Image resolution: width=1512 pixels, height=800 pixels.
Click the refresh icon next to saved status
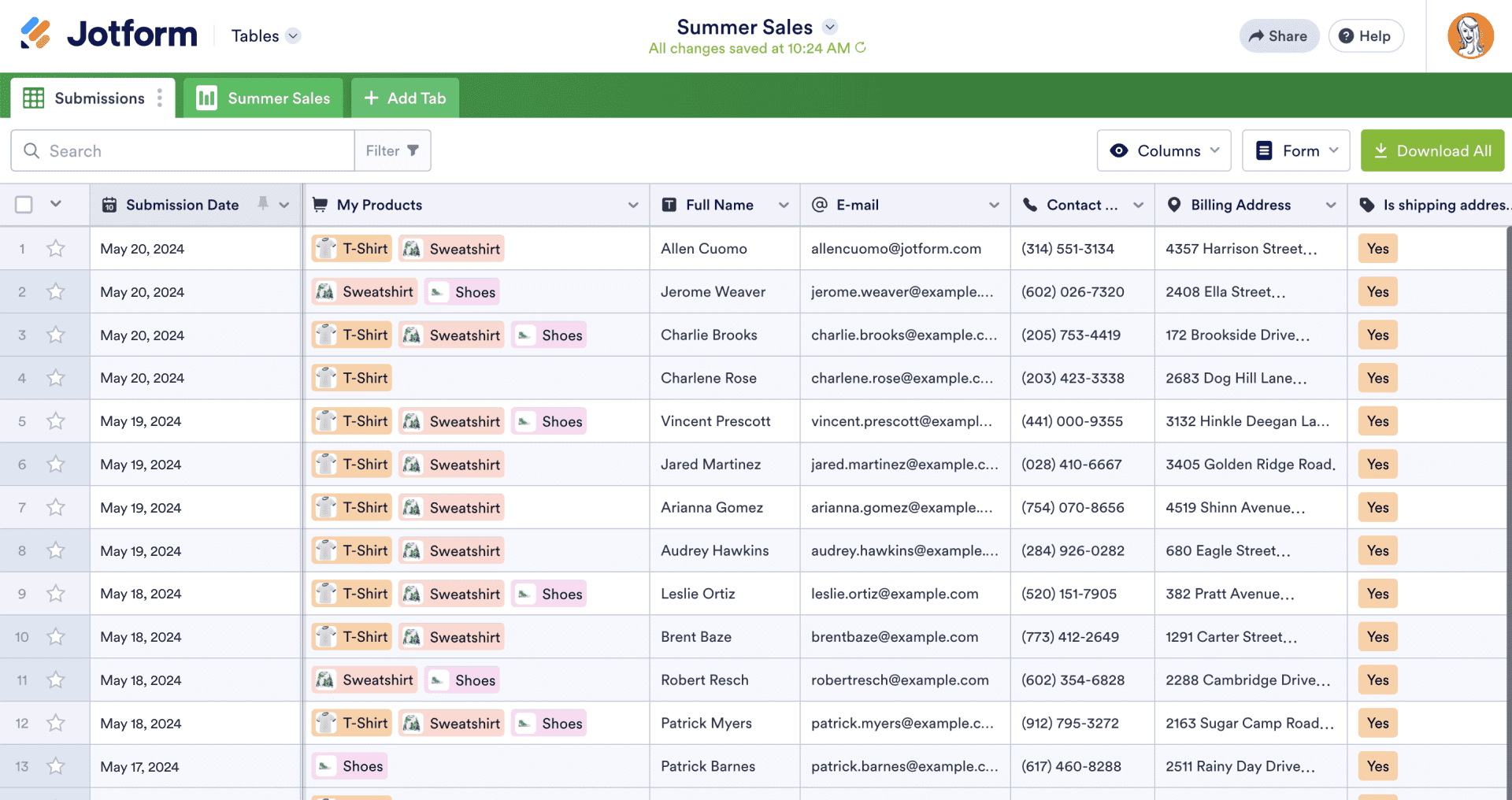pyautogui.click(x=861, y=48)
